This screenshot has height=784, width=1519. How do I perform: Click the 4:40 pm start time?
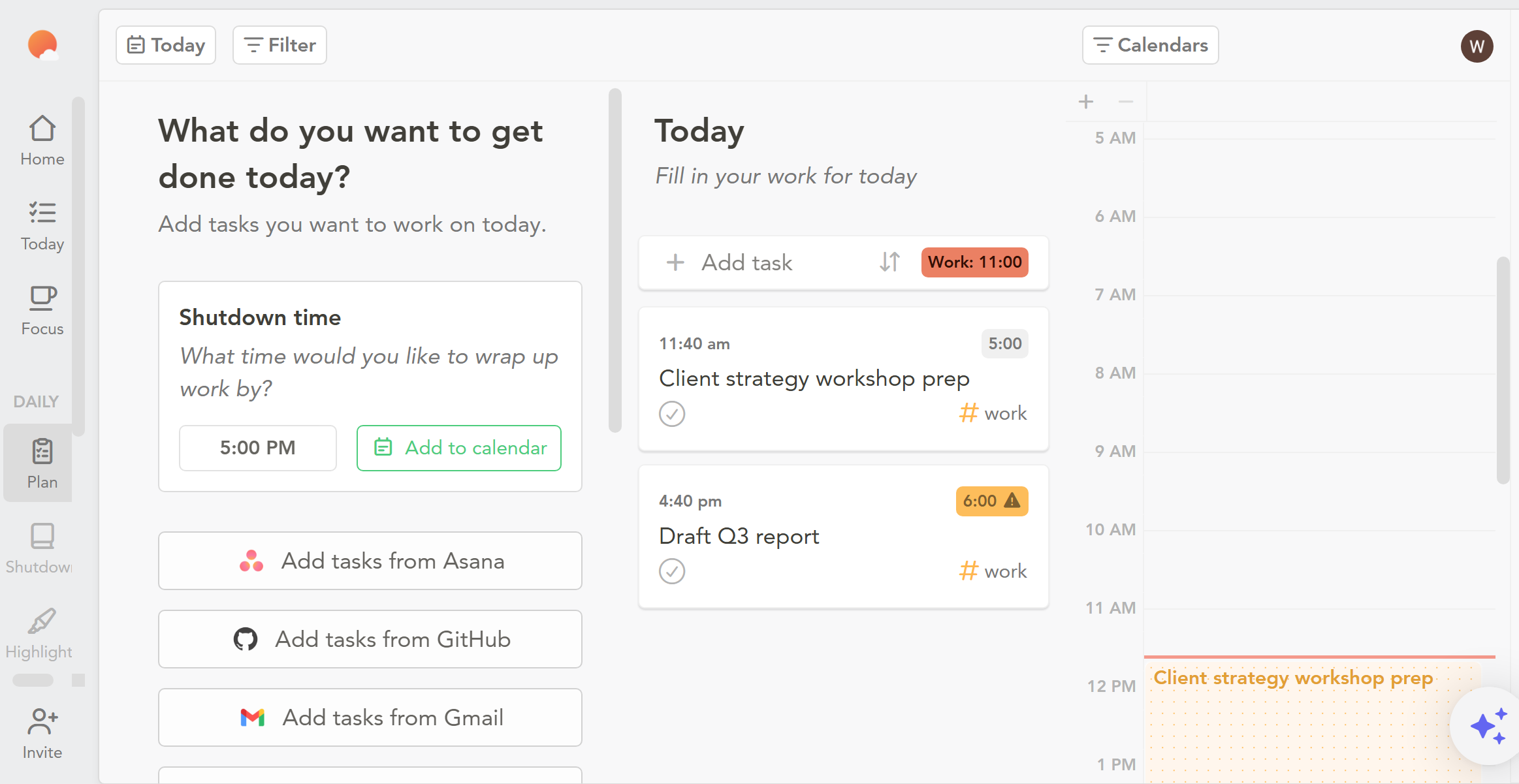pos(690,501)
